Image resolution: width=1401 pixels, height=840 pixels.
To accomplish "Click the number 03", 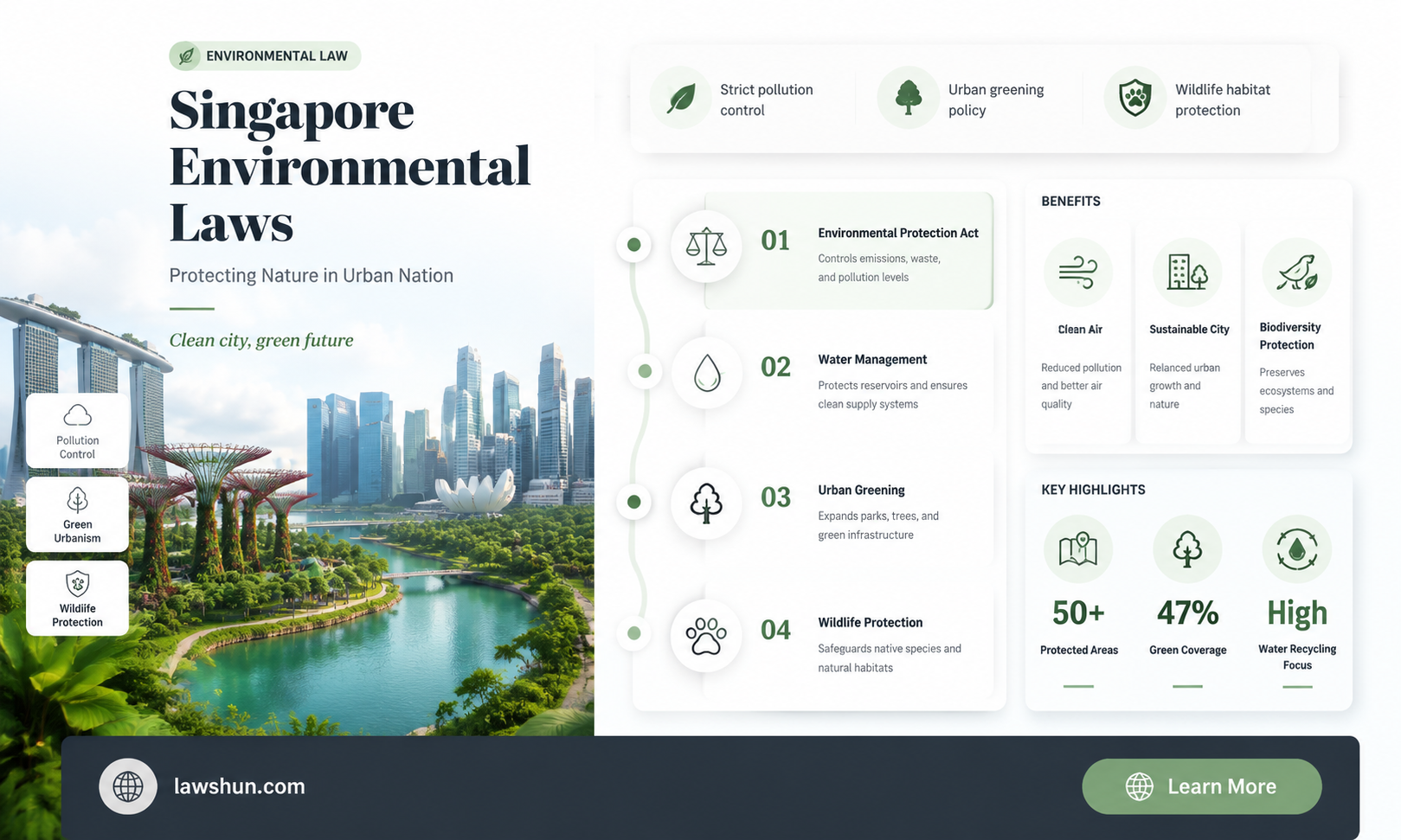I will [776, 497].
